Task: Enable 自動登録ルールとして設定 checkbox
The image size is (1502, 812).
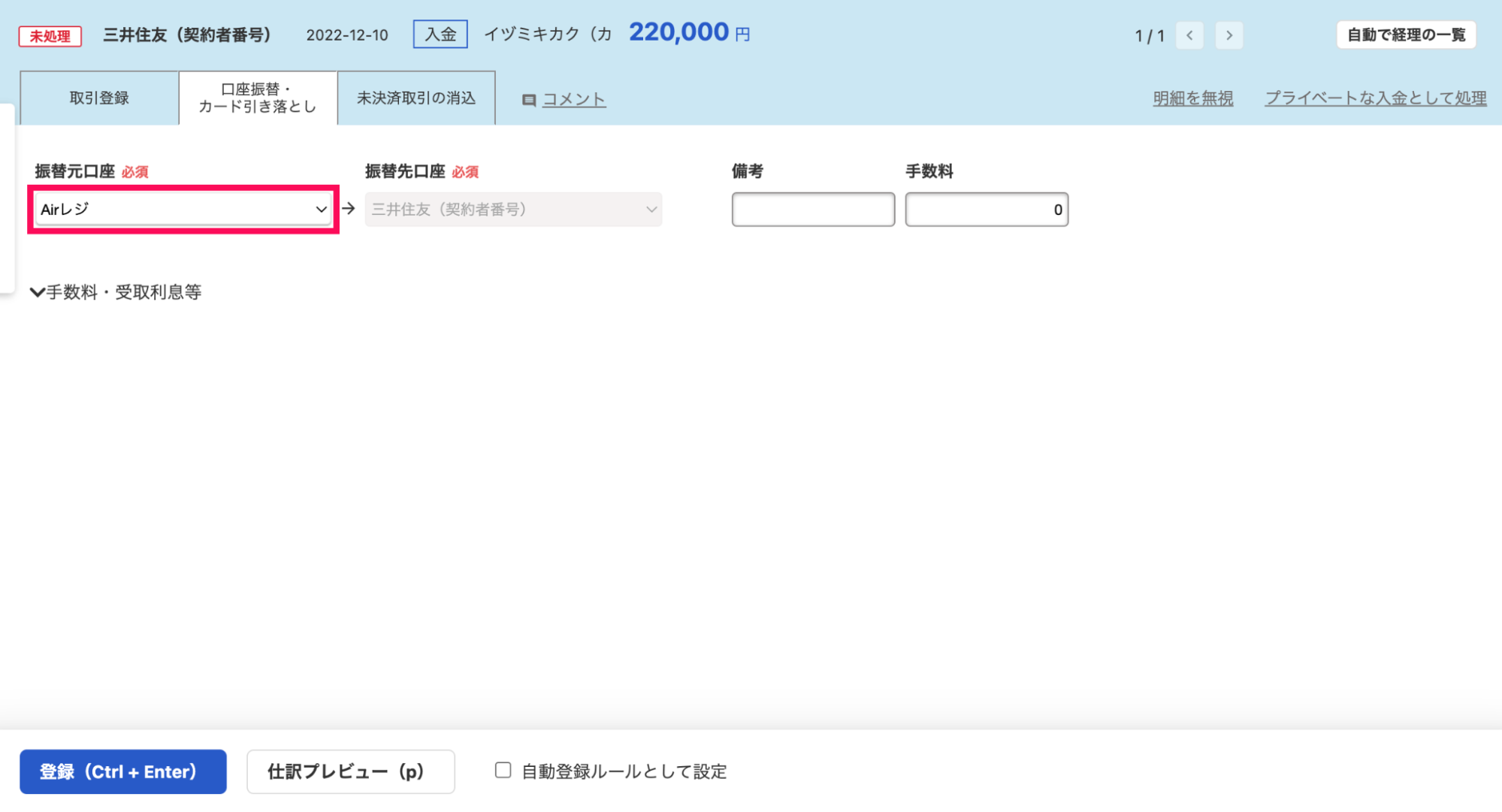Action: tap(503, 770)
